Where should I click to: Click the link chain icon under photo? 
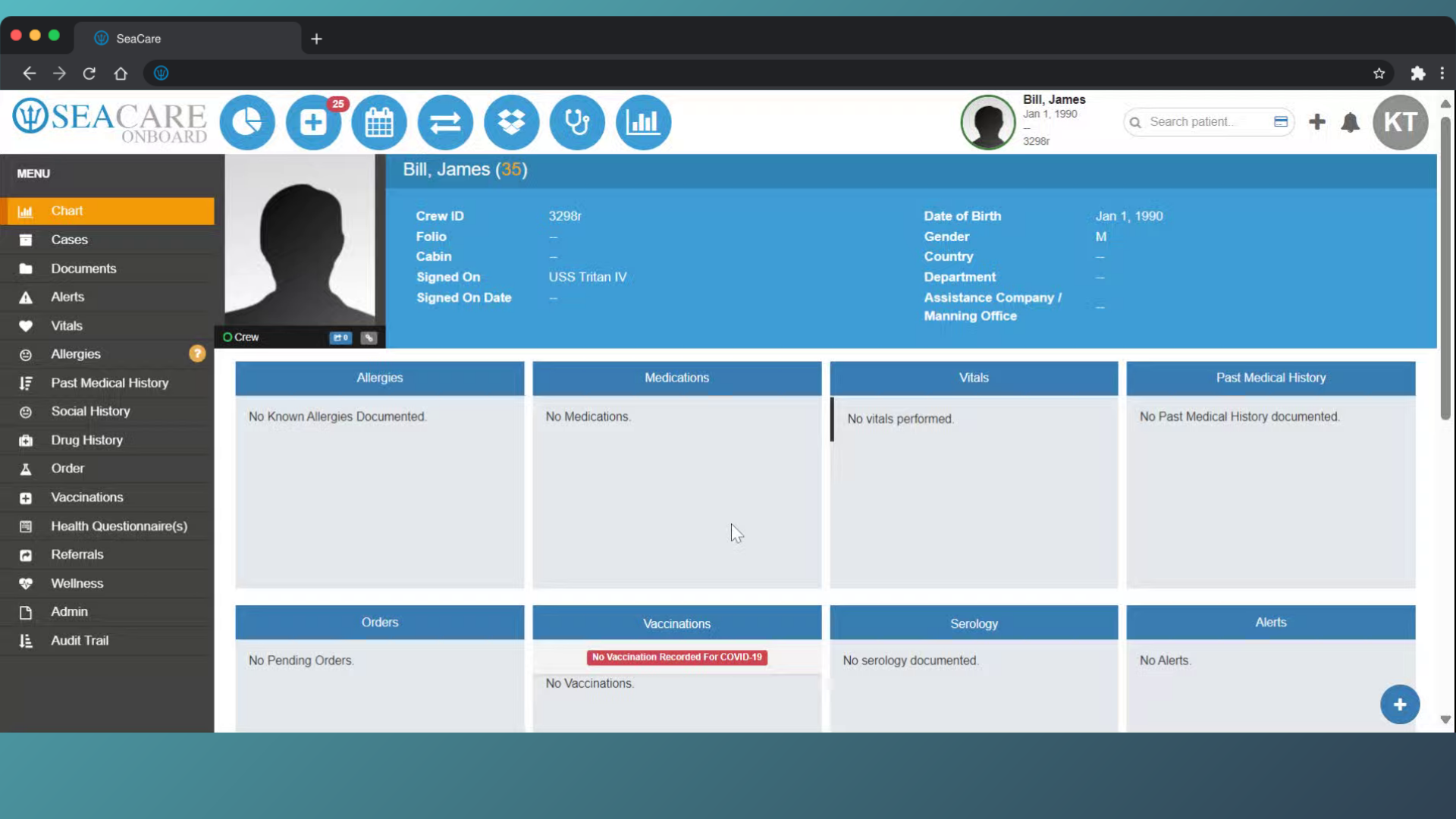click(x=369, y=337)
